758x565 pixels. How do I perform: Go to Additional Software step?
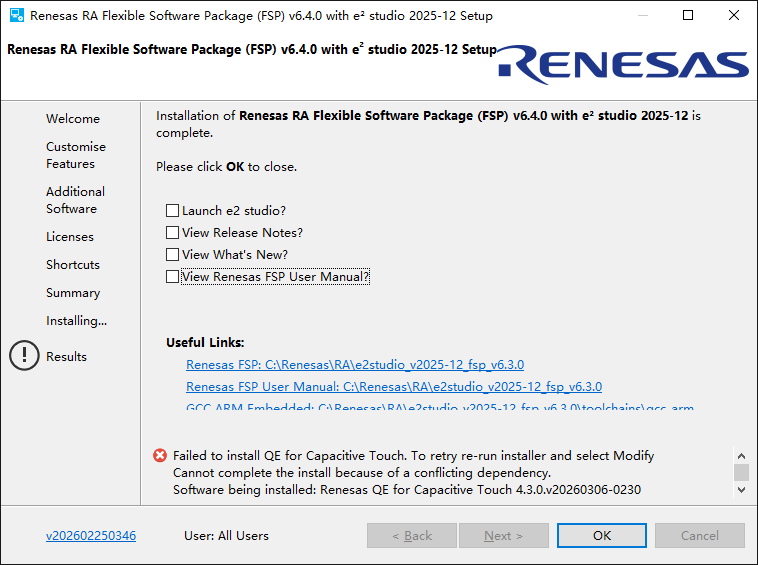[x=75, y=200]
